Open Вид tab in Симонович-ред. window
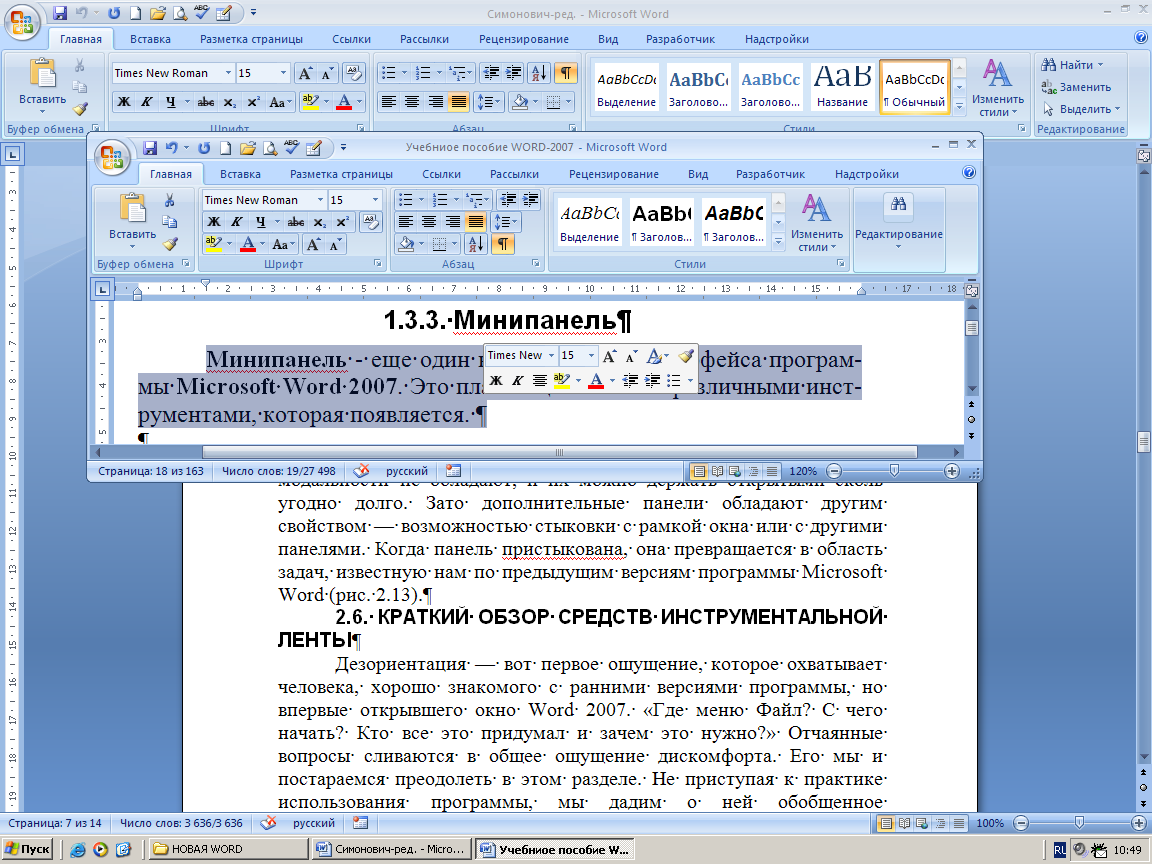The image size is (1152, 864). (608, 39)
